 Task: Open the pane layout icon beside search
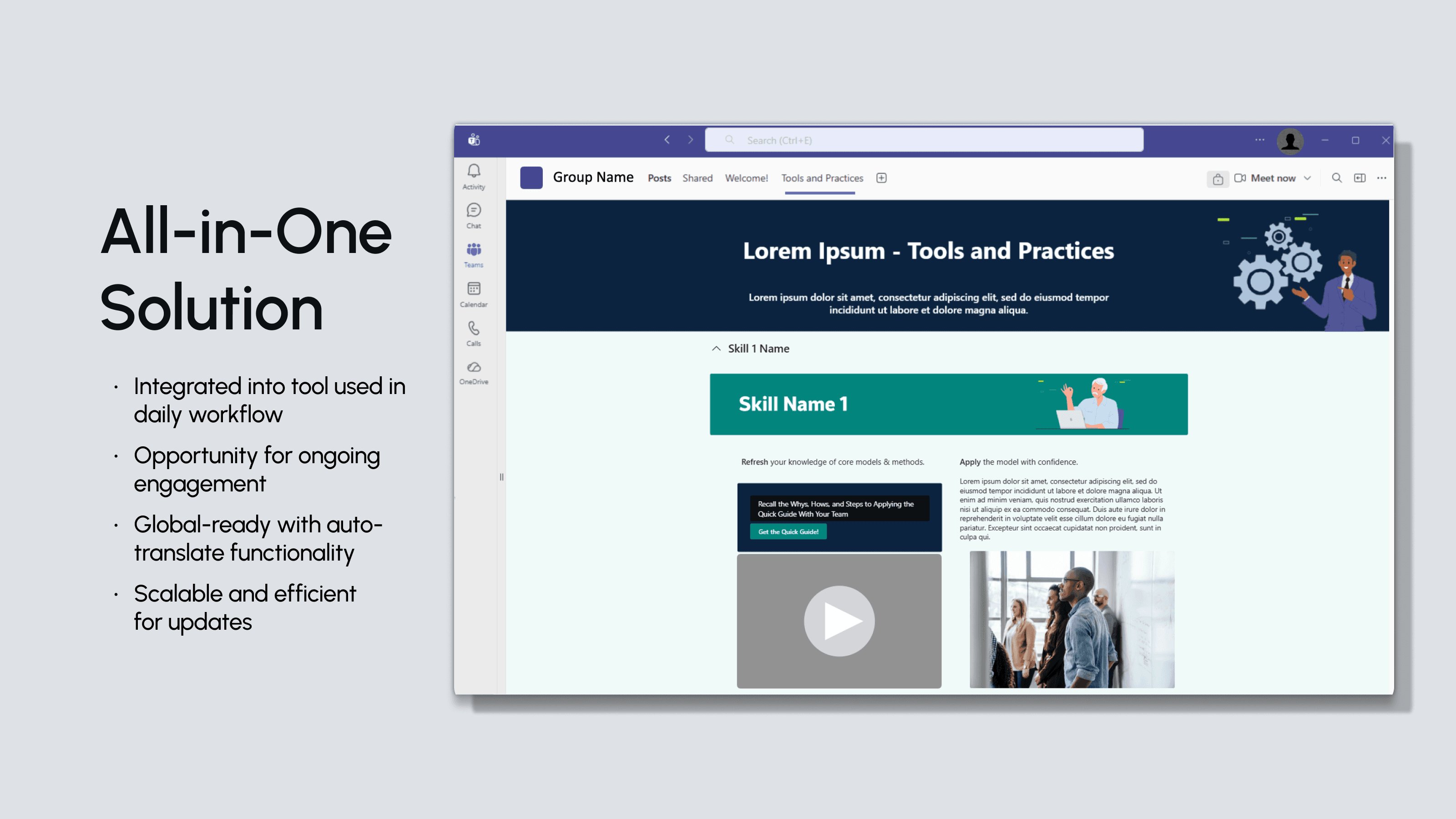pyautogui.click(x=1360, y=178)
